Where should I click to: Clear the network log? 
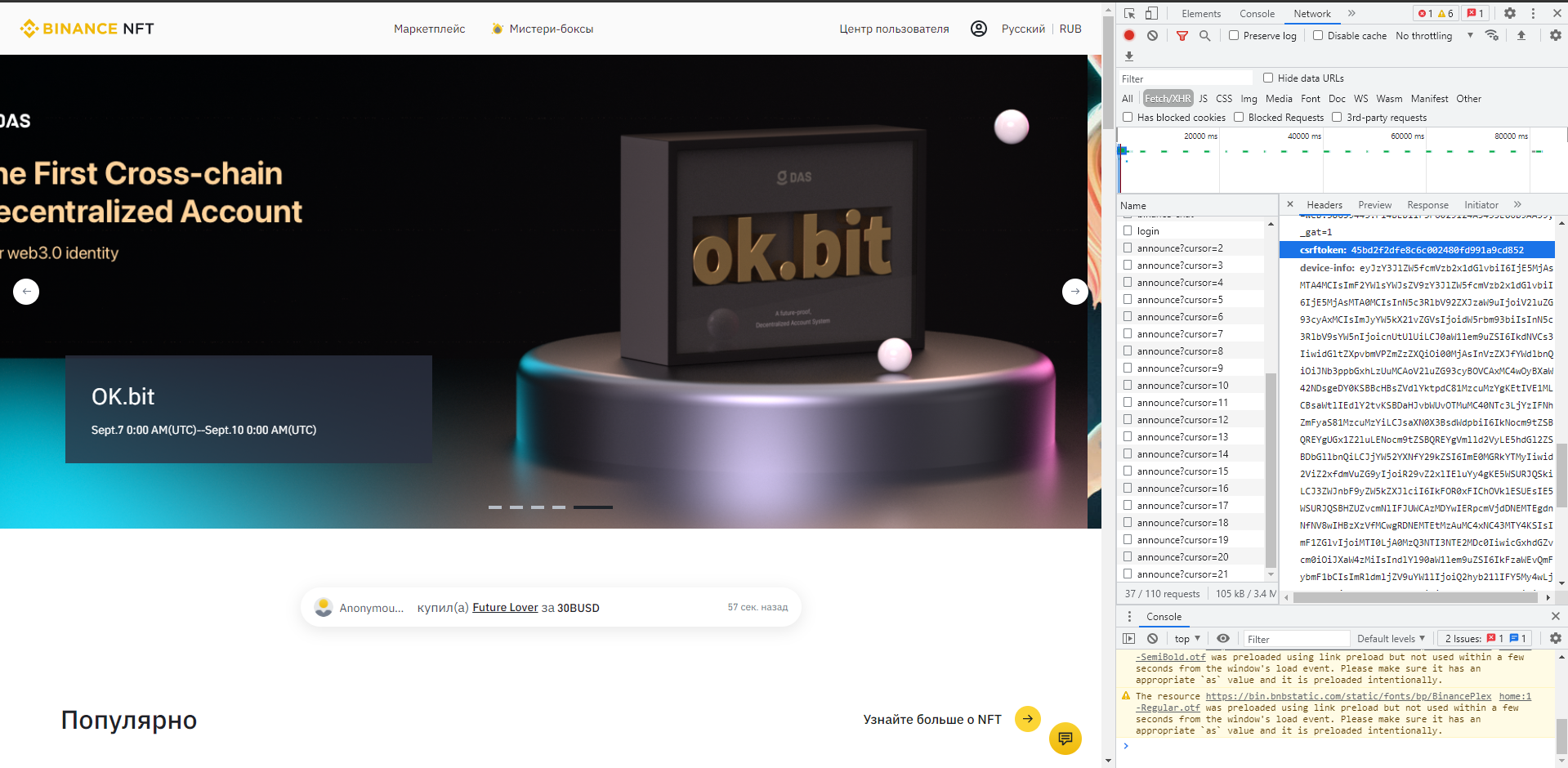pos(1152,35)
